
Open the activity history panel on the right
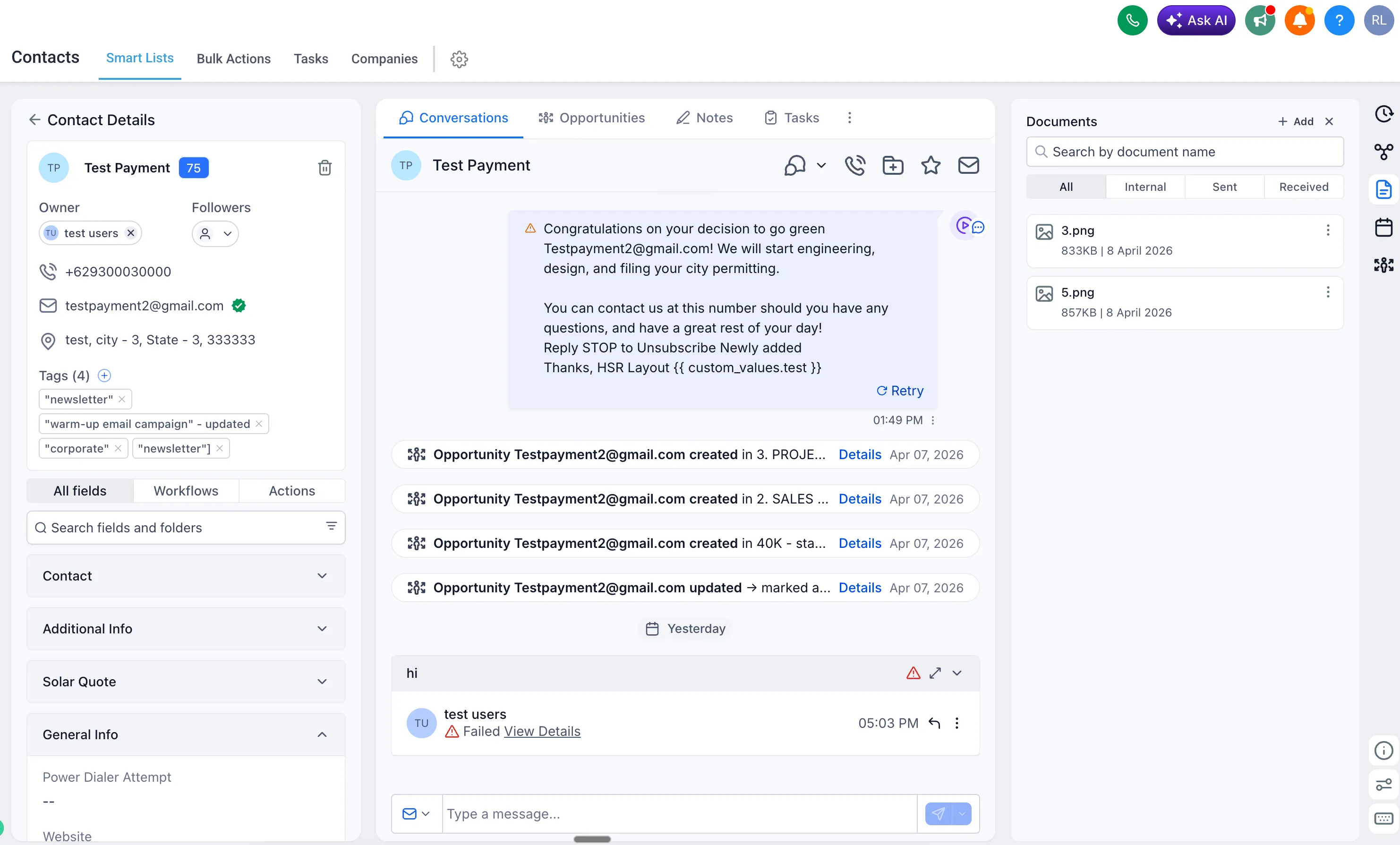point(1383,114)
